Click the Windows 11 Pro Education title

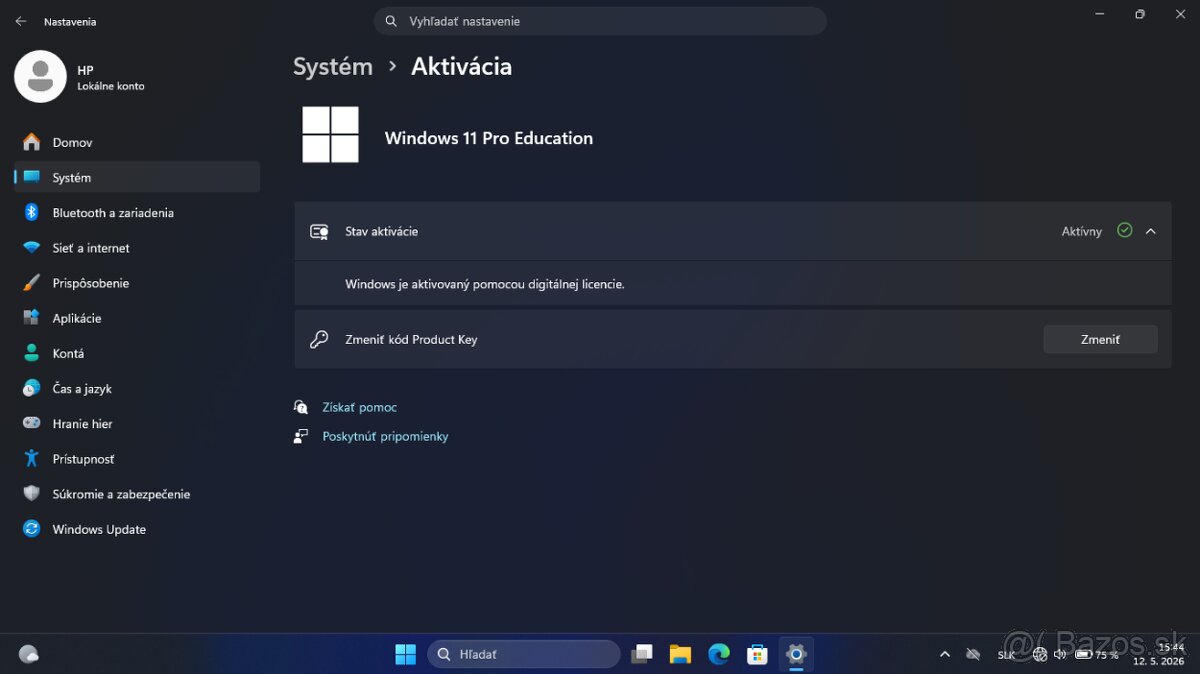point(489,138)
